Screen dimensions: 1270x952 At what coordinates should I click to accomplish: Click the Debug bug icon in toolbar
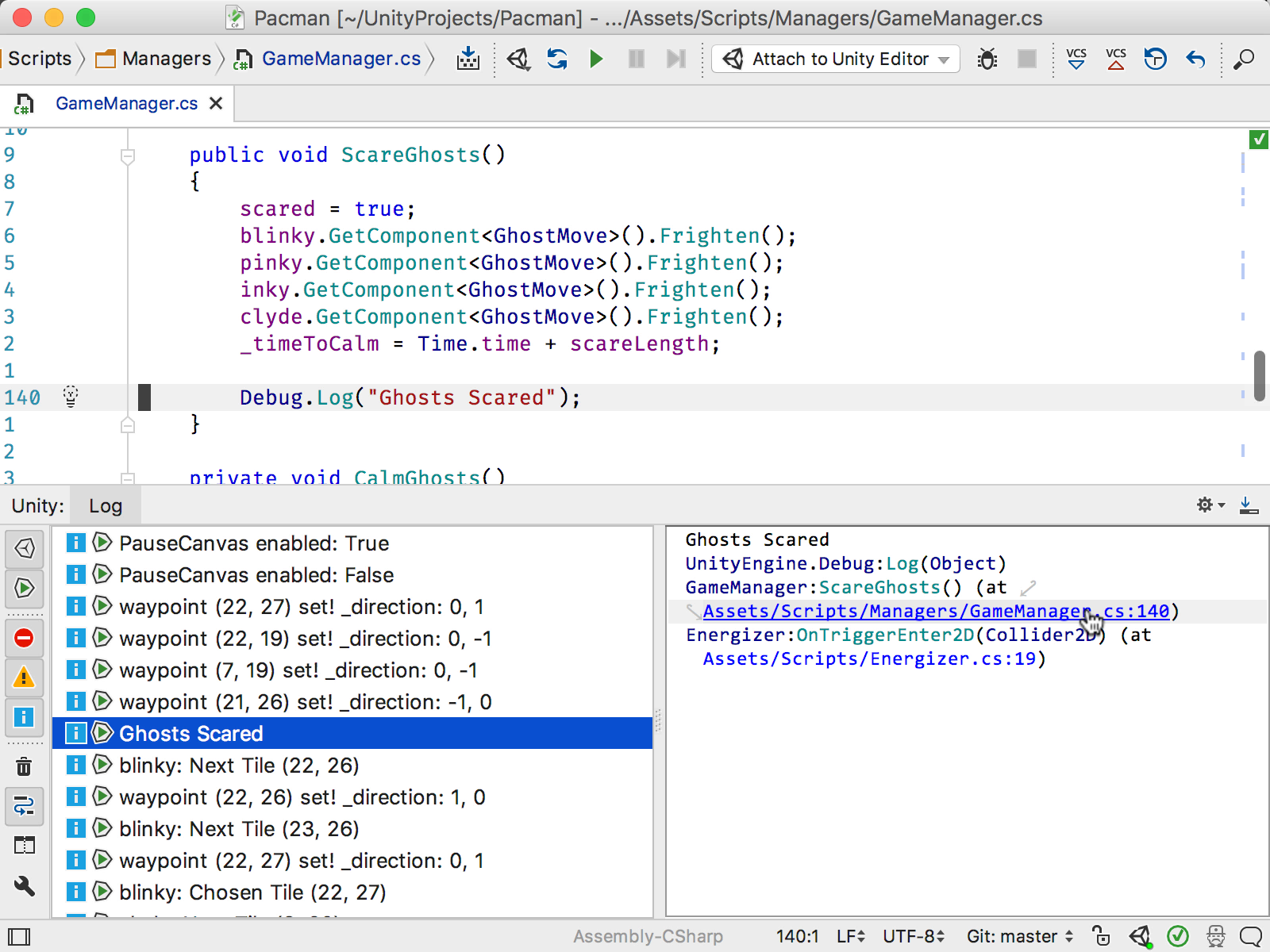987,59
